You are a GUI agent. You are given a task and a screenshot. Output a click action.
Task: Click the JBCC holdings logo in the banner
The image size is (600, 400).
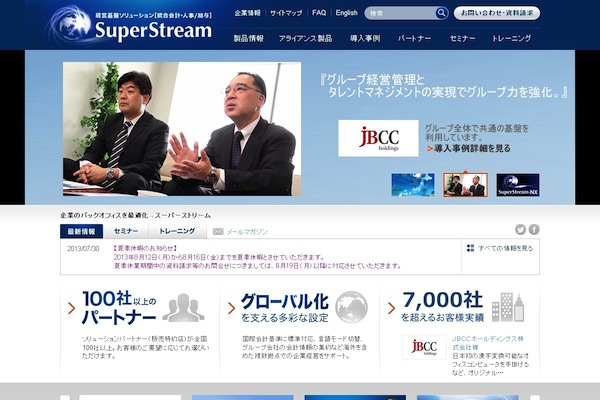click(378, 139)
